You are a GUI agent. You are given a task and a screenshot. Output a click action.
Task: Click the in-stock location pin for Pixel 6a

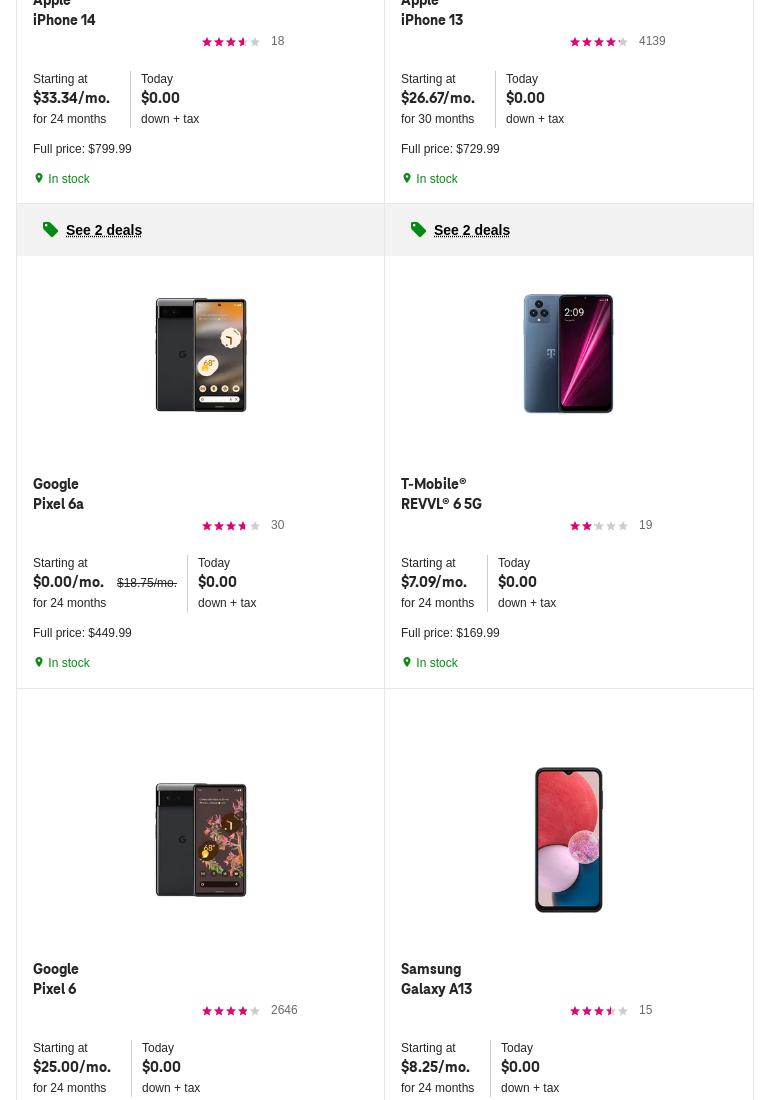39,662
